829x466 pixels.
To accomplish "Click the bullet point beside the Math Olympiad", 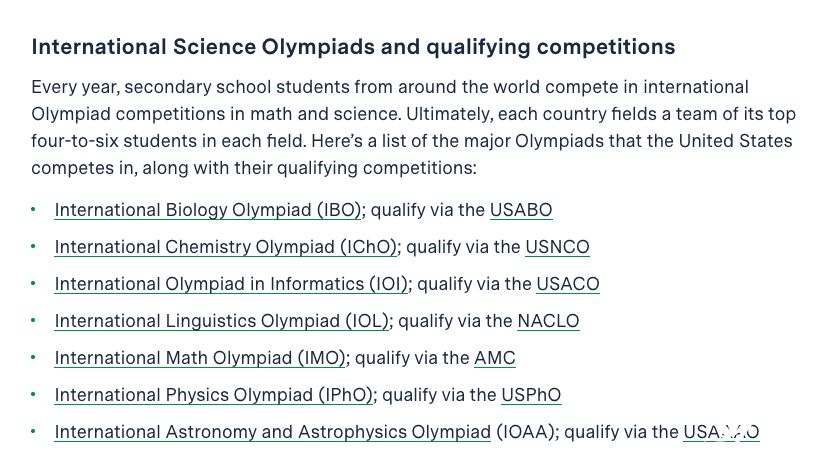I will coord(33,358).
